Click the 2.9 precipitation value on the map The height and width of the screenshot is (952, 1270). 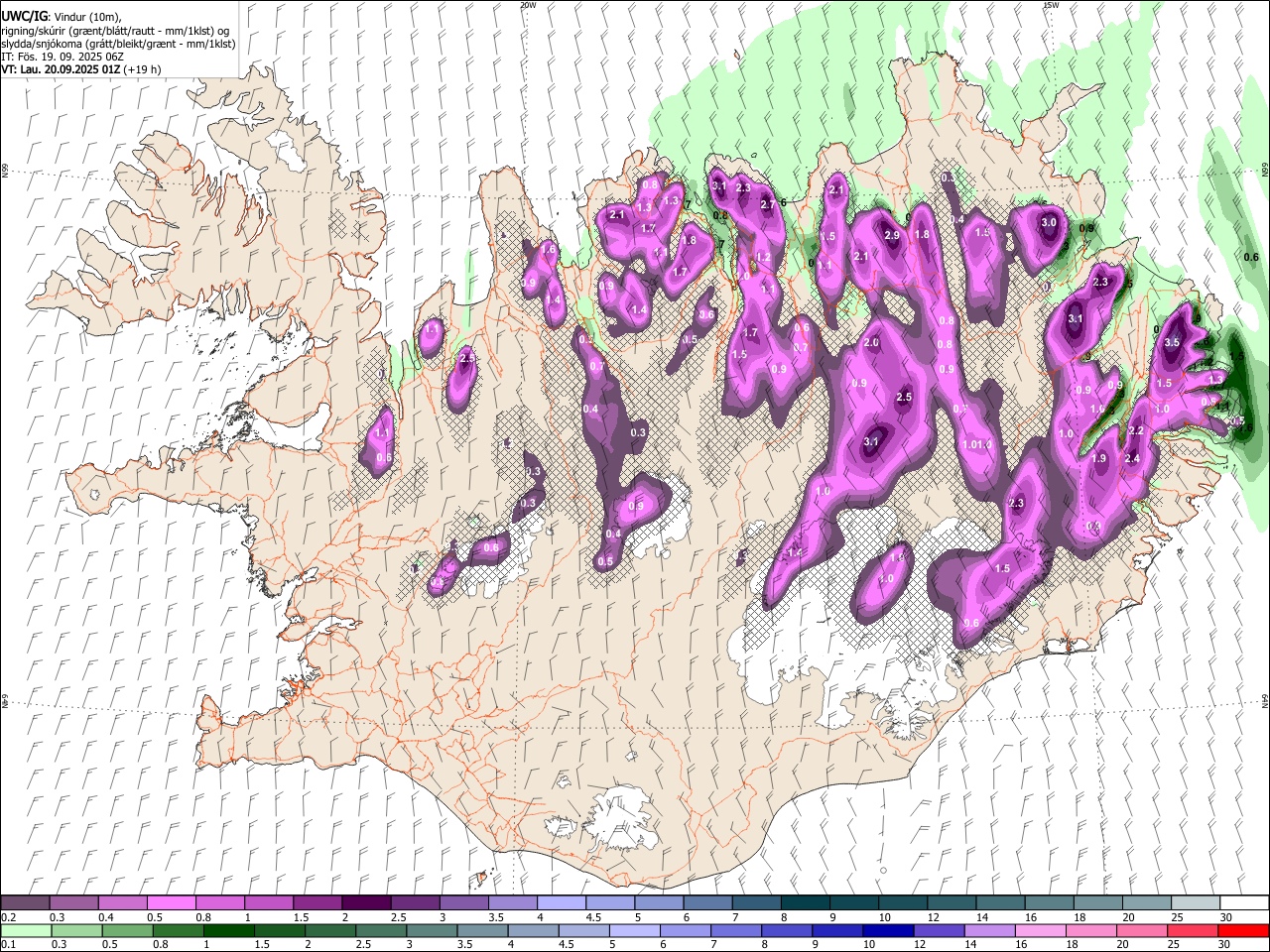(x=892, y=235)
